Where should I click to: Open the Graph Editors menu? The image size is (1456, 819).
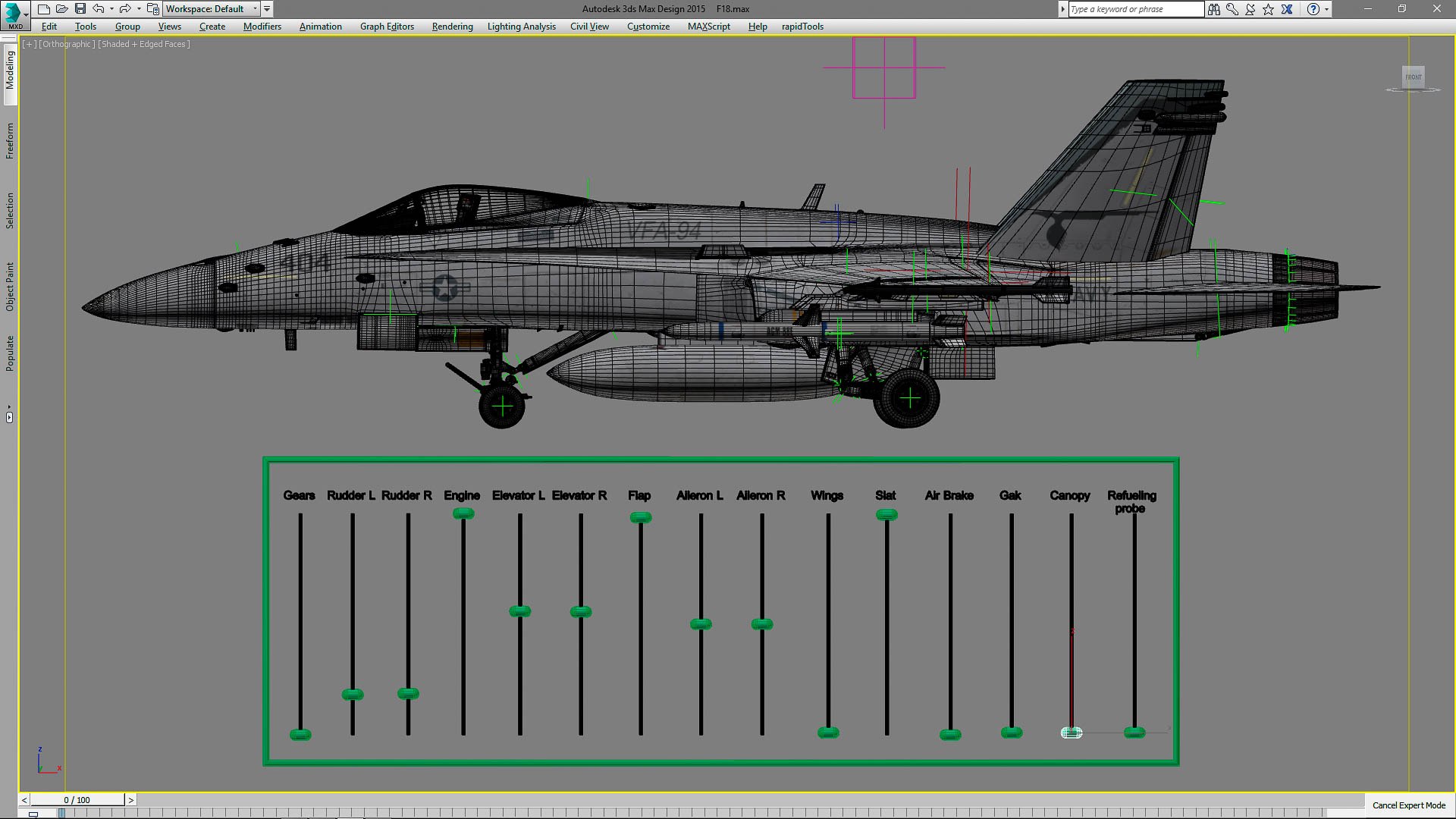click(x=387, y=27)
